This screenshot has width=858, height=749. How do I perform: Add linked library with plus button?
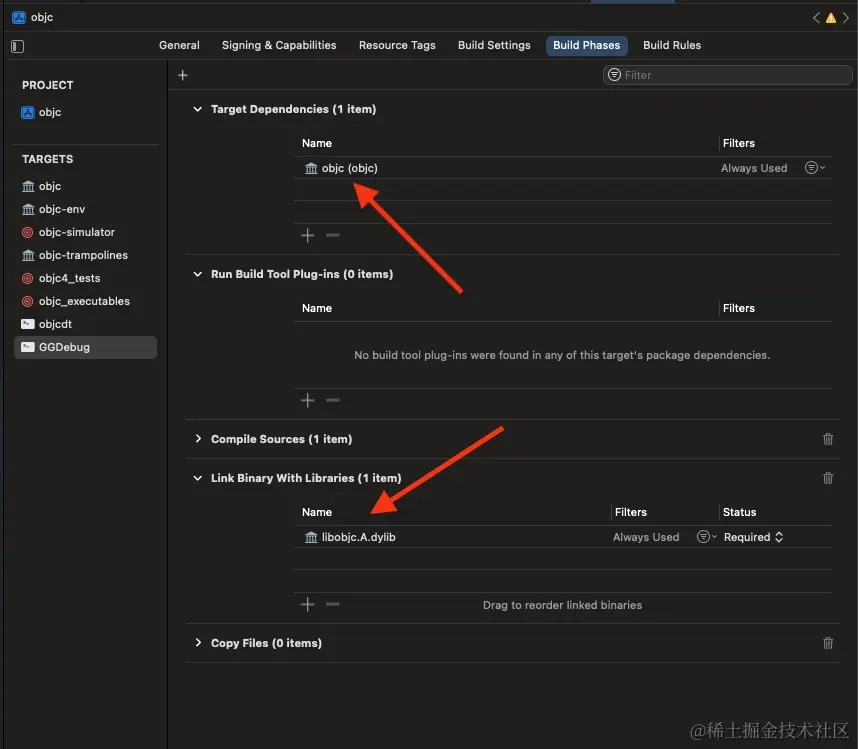[308, 605]
